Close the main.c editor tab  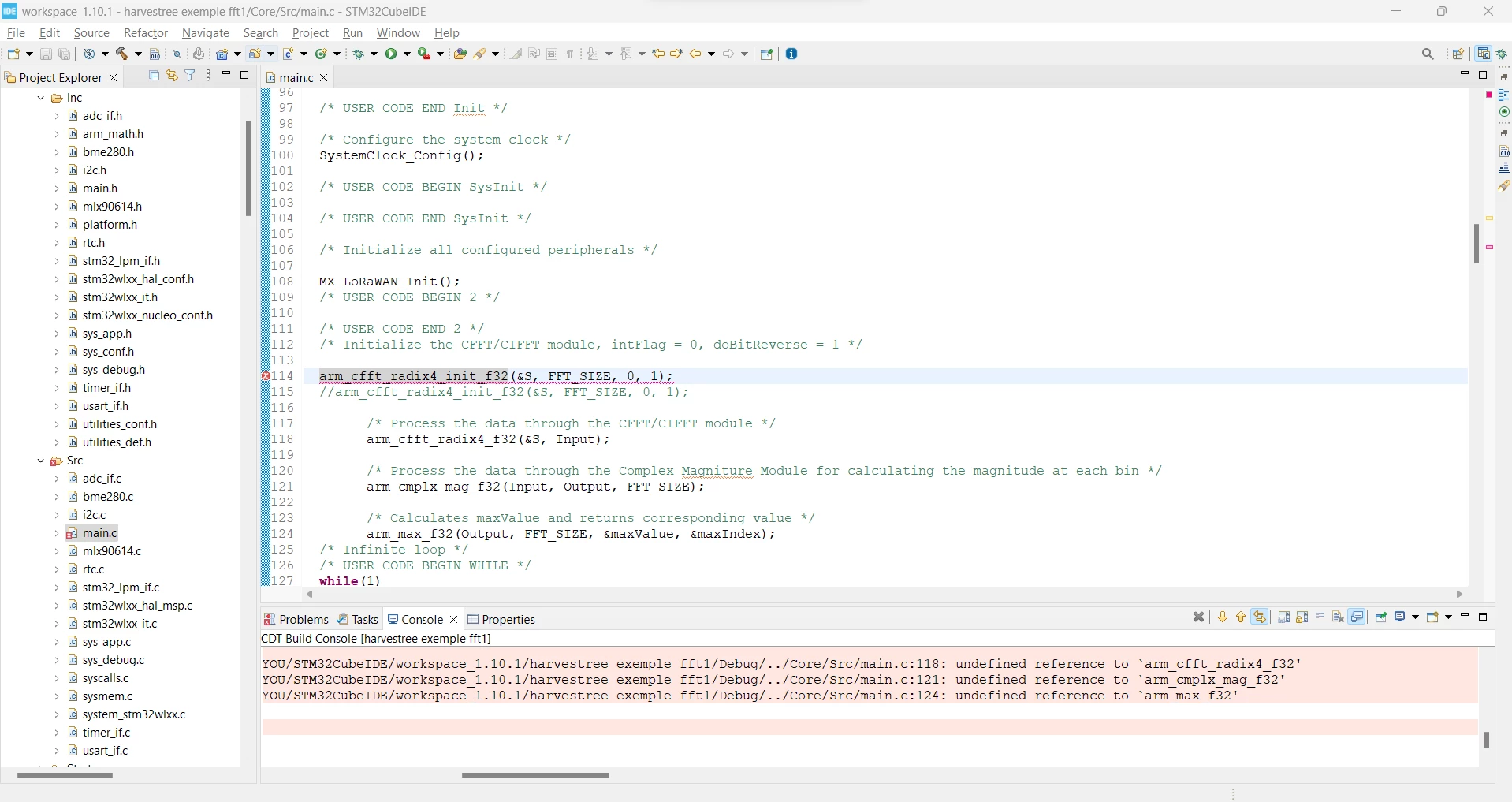[323, 77]
